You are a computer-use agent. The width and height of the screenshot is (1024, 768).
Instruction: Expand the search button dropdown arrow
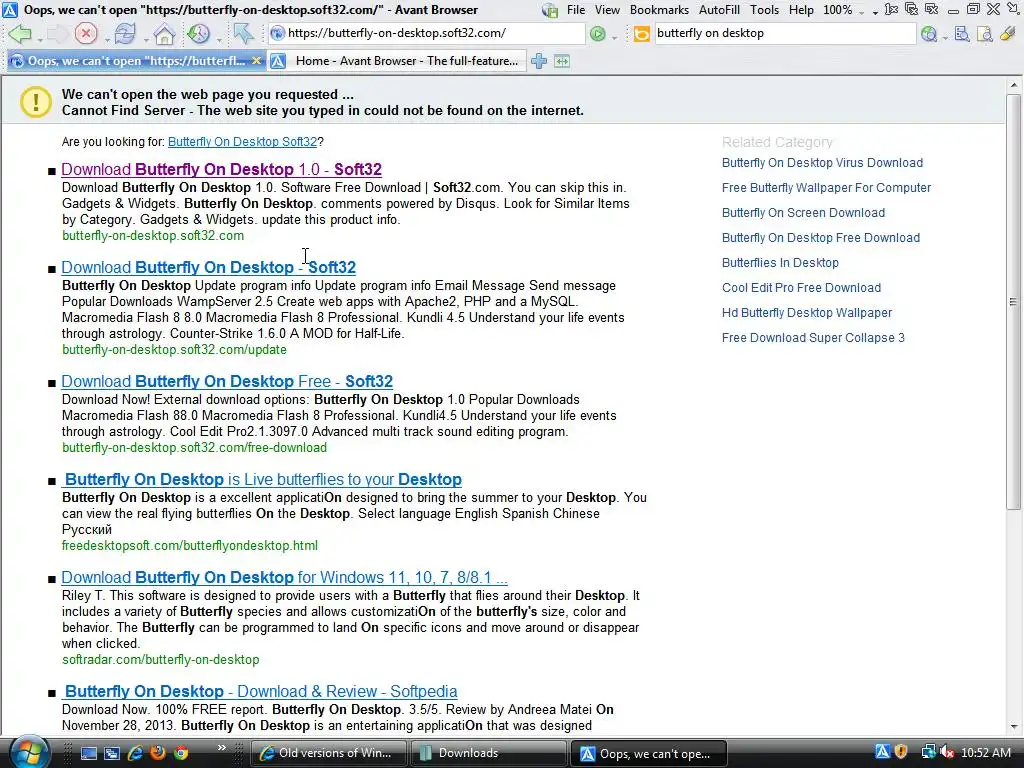tap(945, 39)
